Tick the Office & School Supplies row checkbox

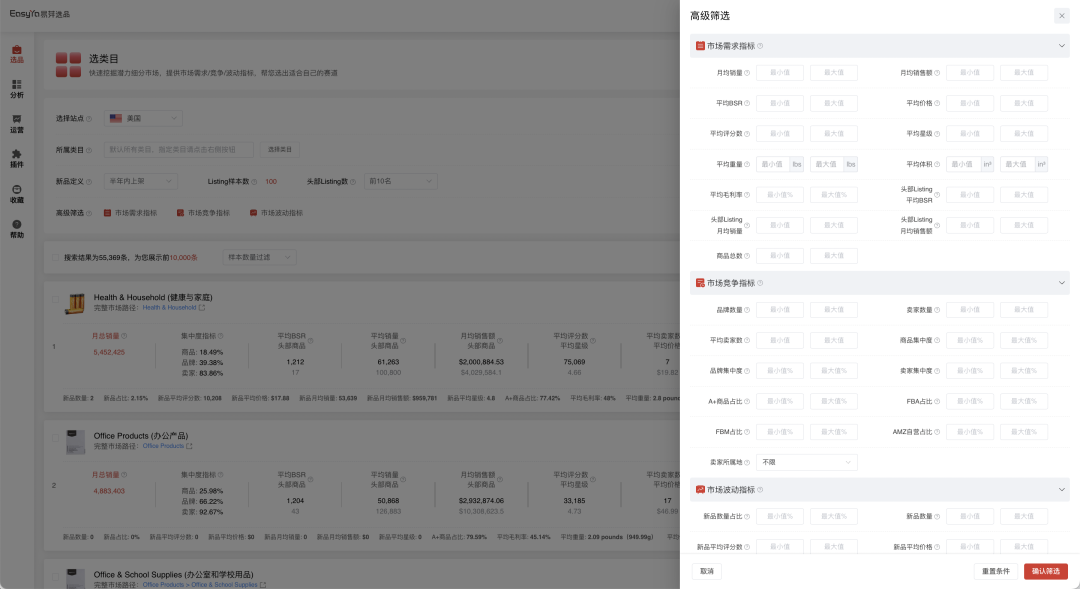coord(55,577)
